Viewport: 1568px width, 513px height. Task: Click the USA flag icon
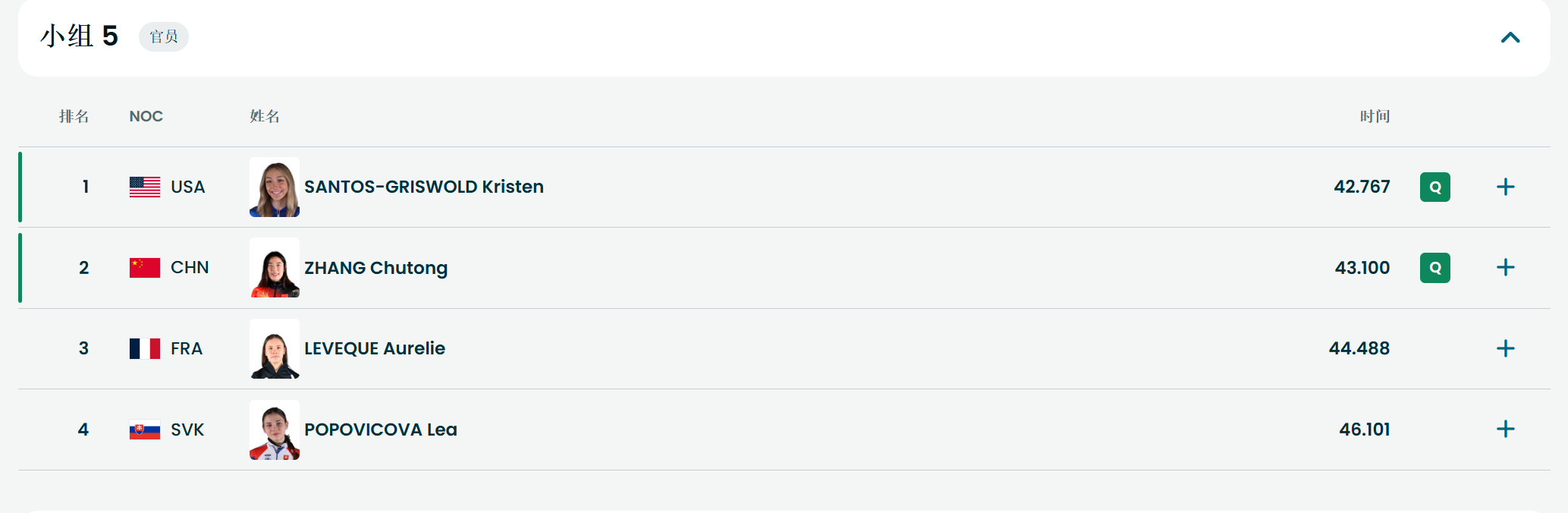tap(145, 187)
